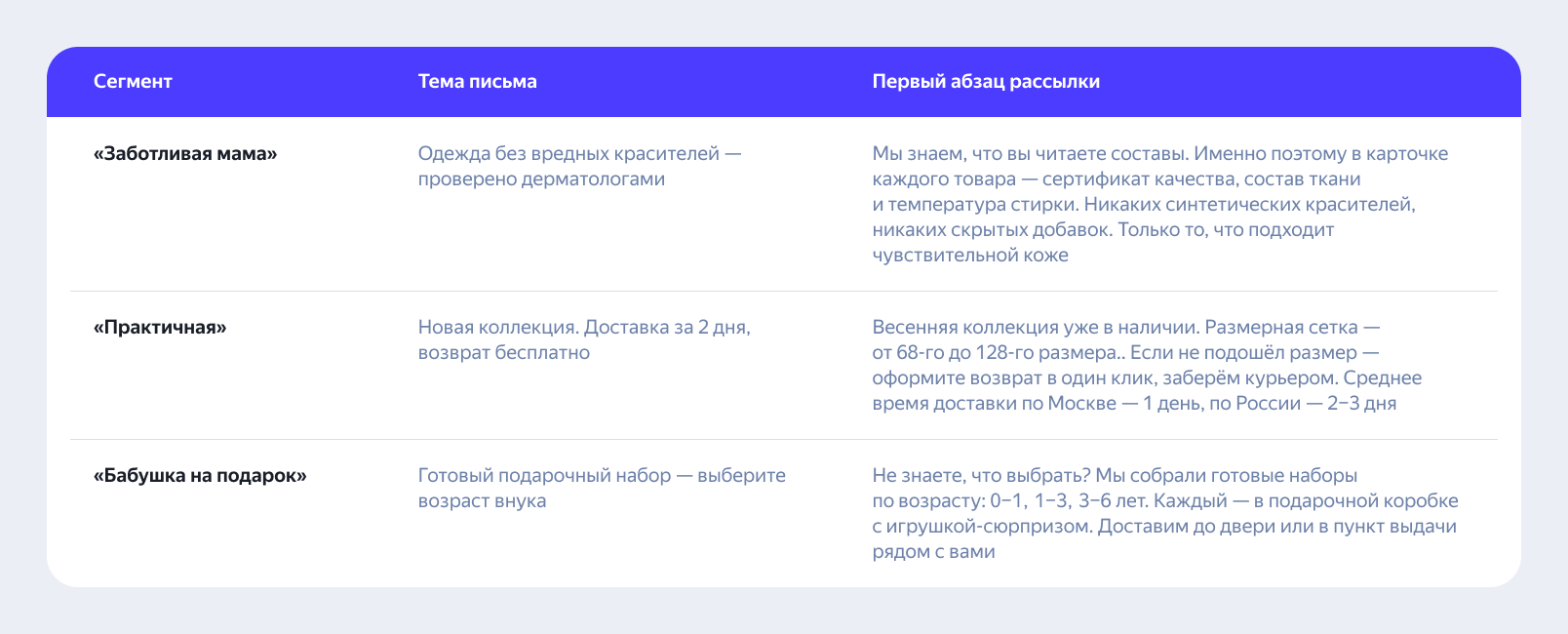1568x634 pixels.
Task: Click the text «возврат бесплатно»
Action: tap(504, 353)
